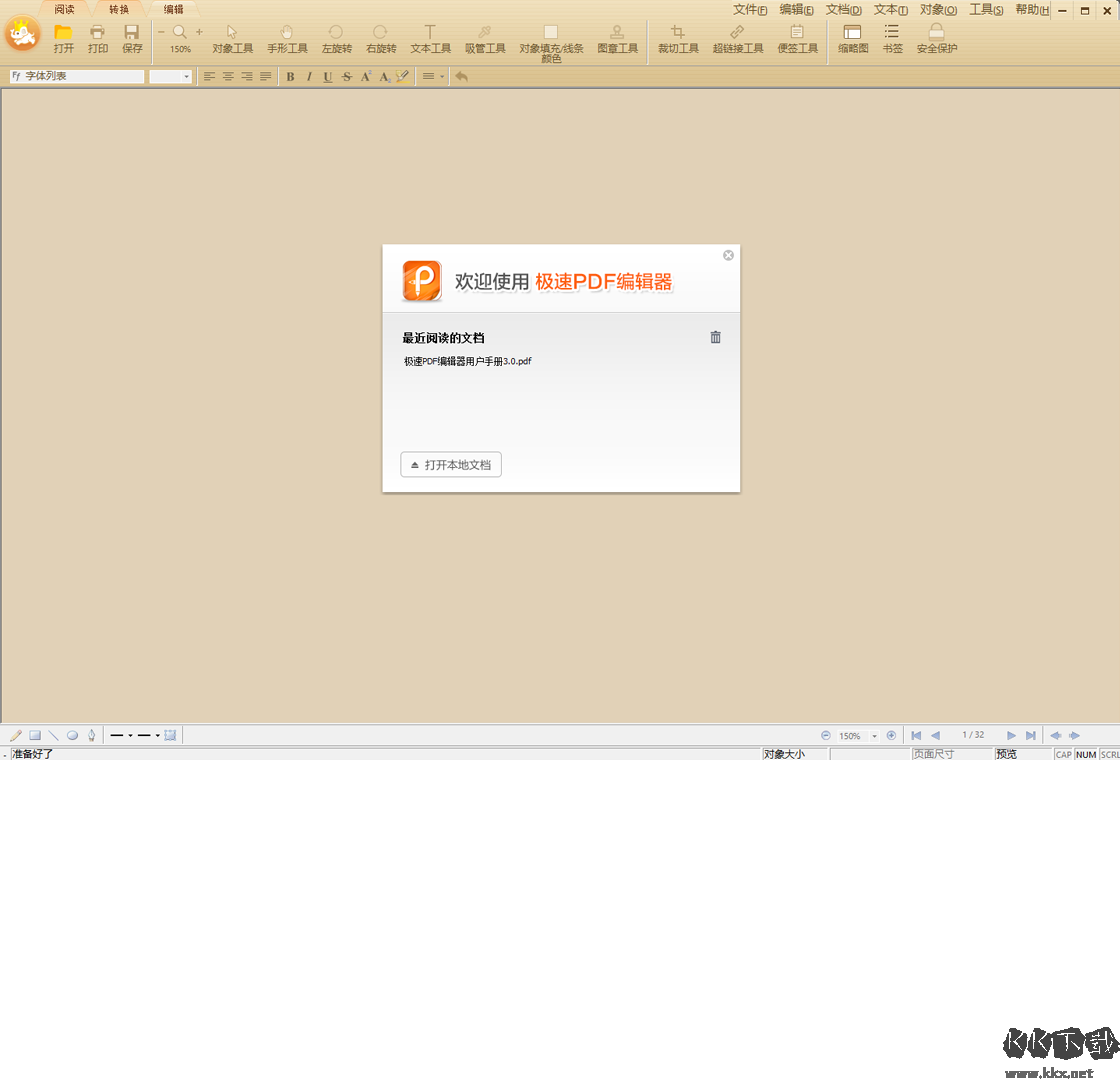Select the 手形工具 hand tool
1120x1080 pixels.
click(x=287, y=39)
